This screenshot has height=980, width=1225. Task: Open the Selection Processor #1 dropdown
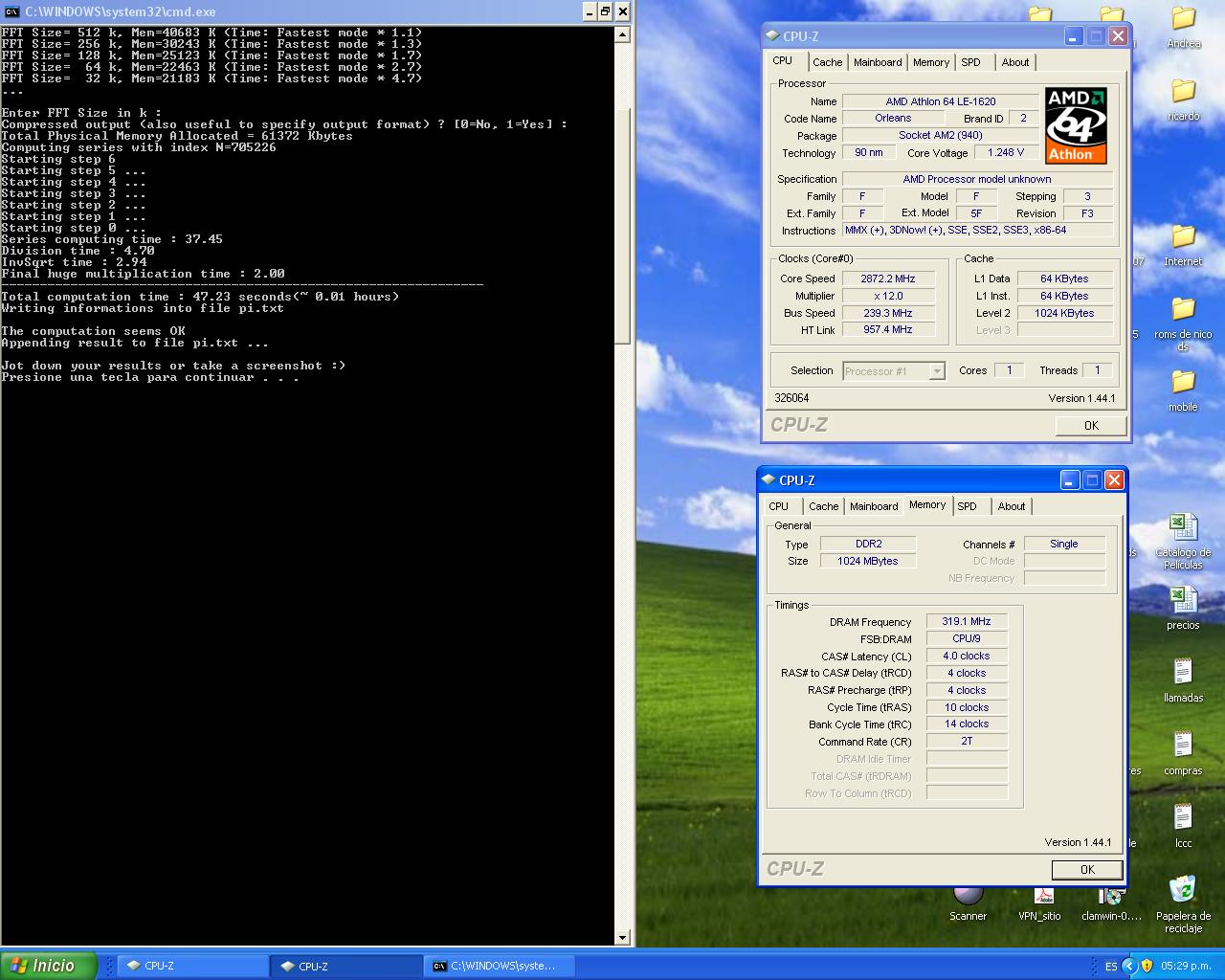pyautogui.click(x=894, y=371)
